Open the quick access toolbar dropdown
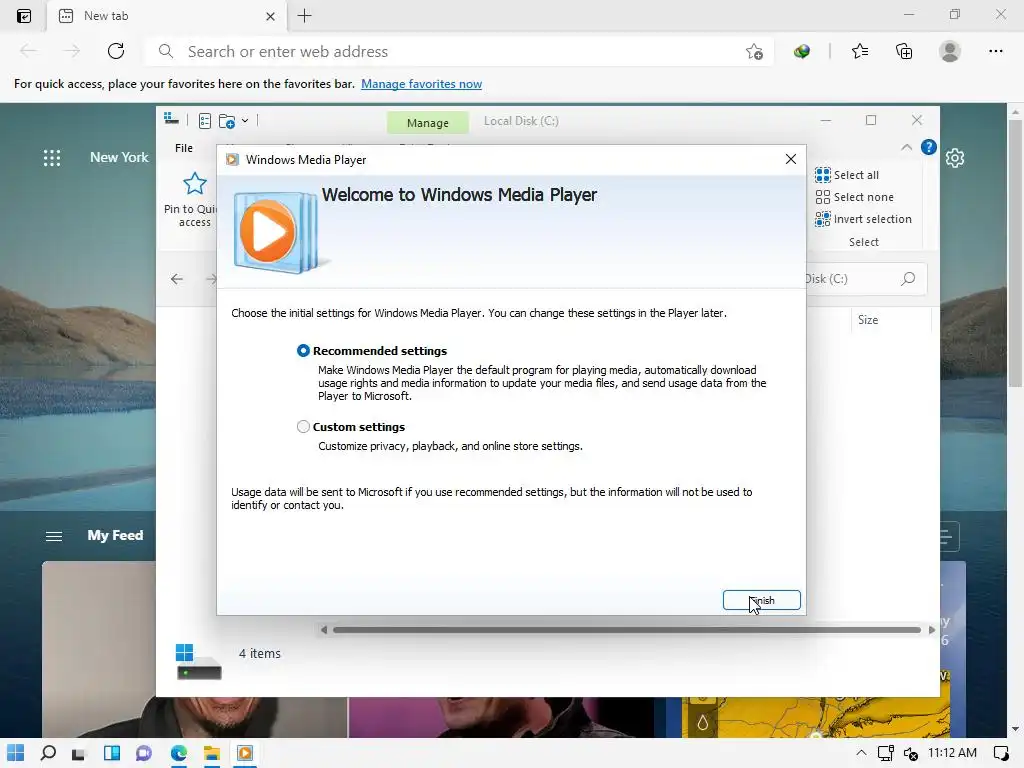The width and height of the screenshot is (1024, 768). (x=245, y=121)
